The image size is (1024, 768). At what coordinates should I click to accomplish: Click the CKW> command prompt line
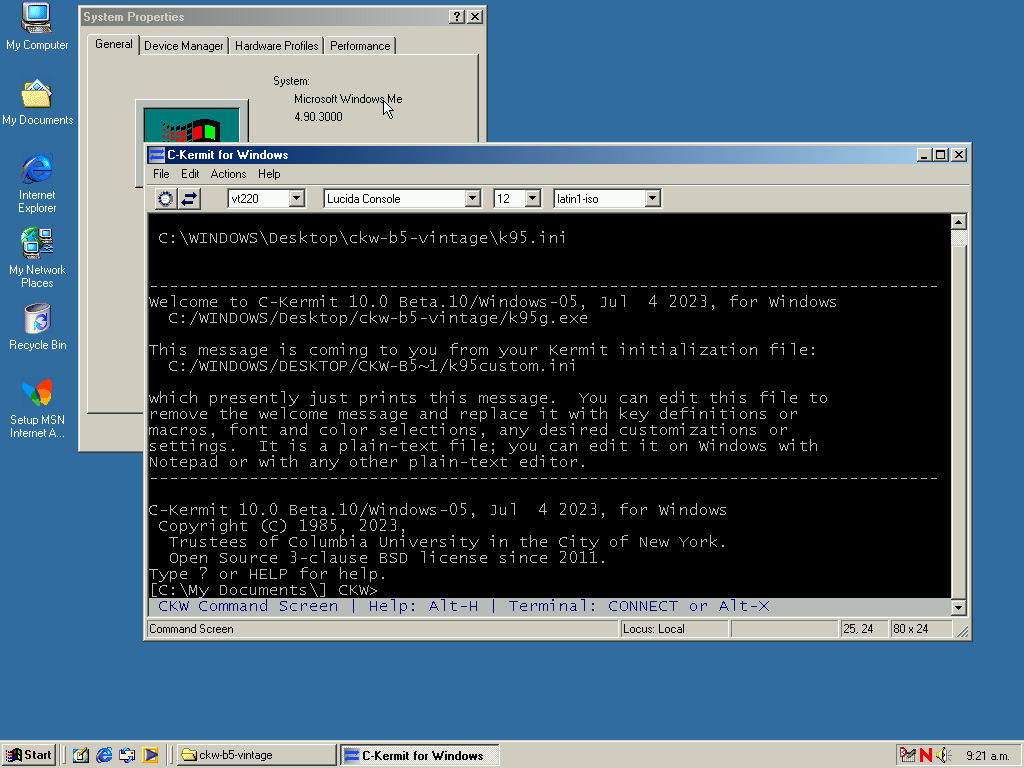(x=264, y=590)
